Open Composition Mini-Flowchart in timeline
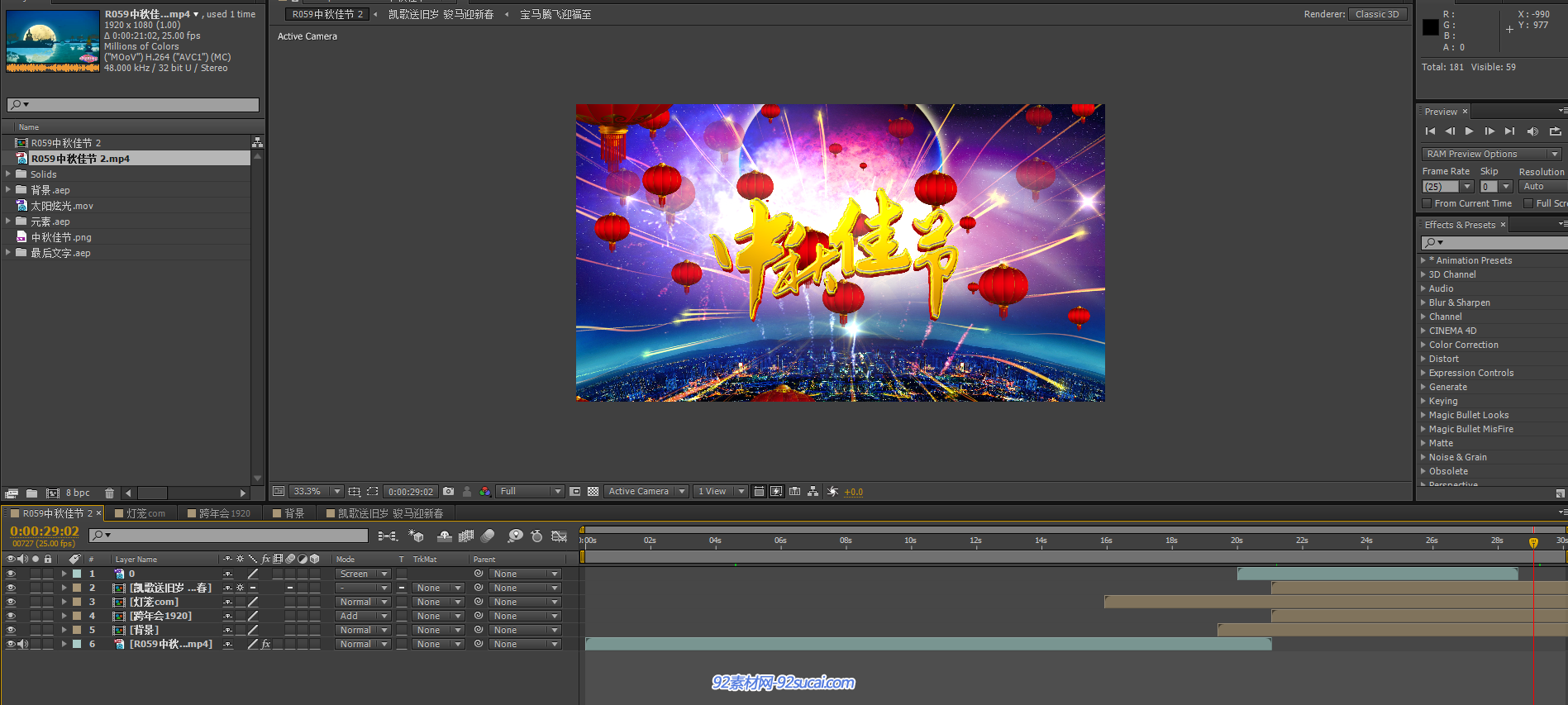The image size is (1568, 705). (x=387, y=536)
